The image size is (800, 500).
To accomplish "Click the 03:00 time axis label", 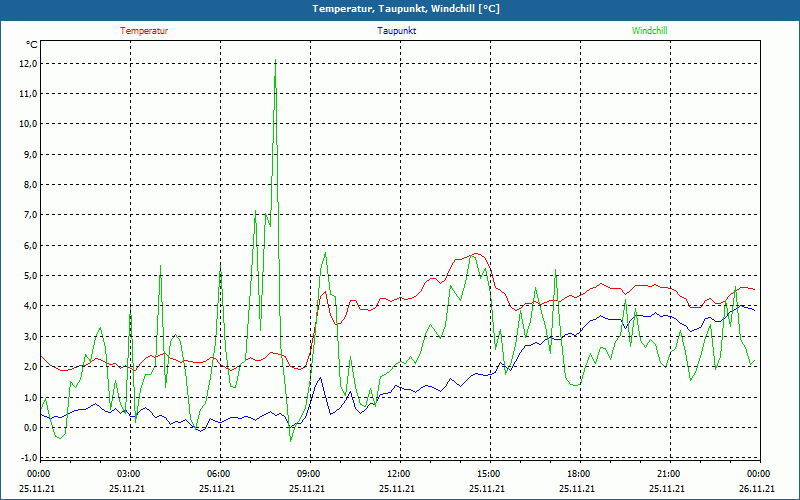I will 127,474.
